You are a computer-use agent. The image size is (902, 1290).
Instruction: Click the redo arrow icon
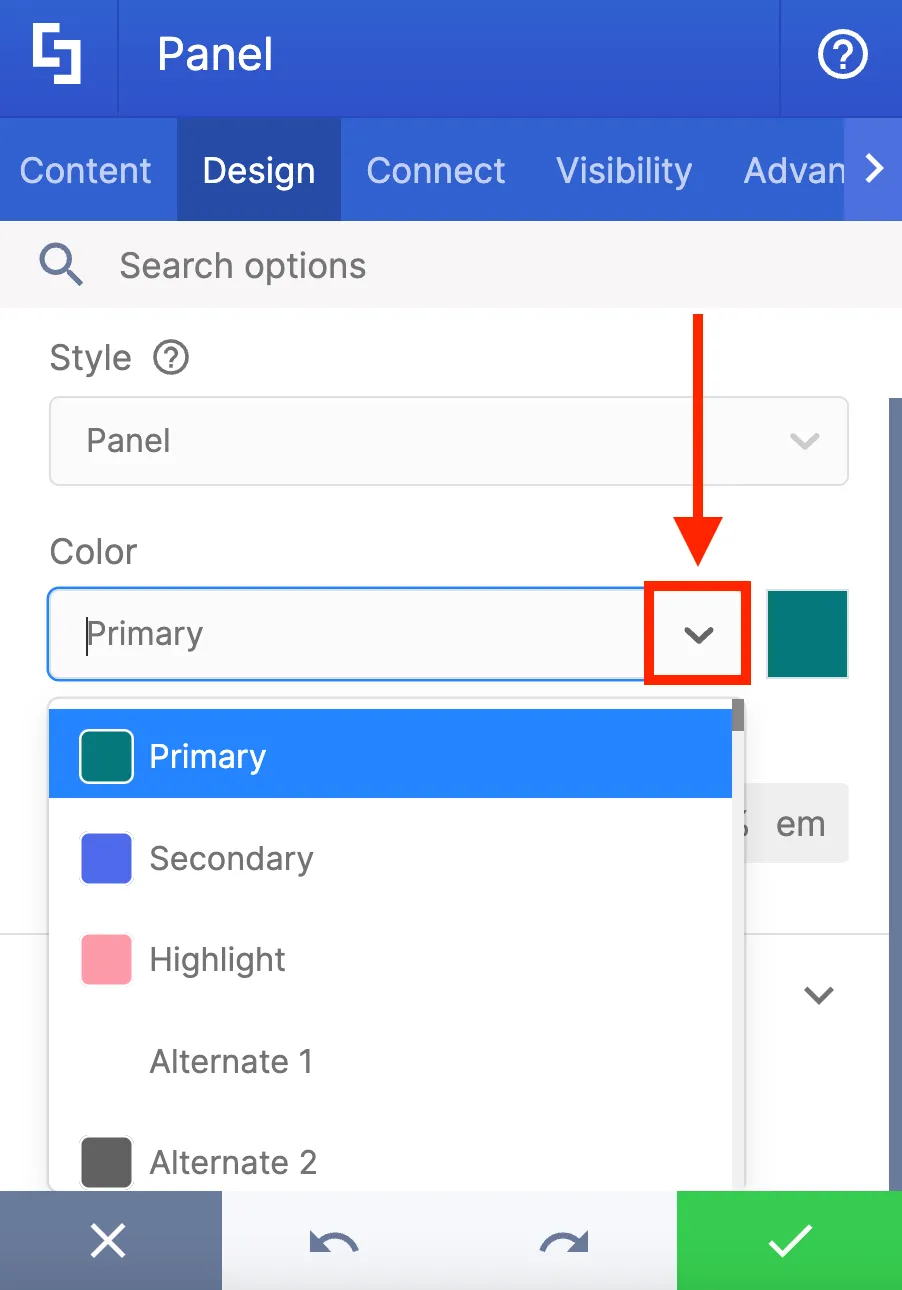(564, 1242)
